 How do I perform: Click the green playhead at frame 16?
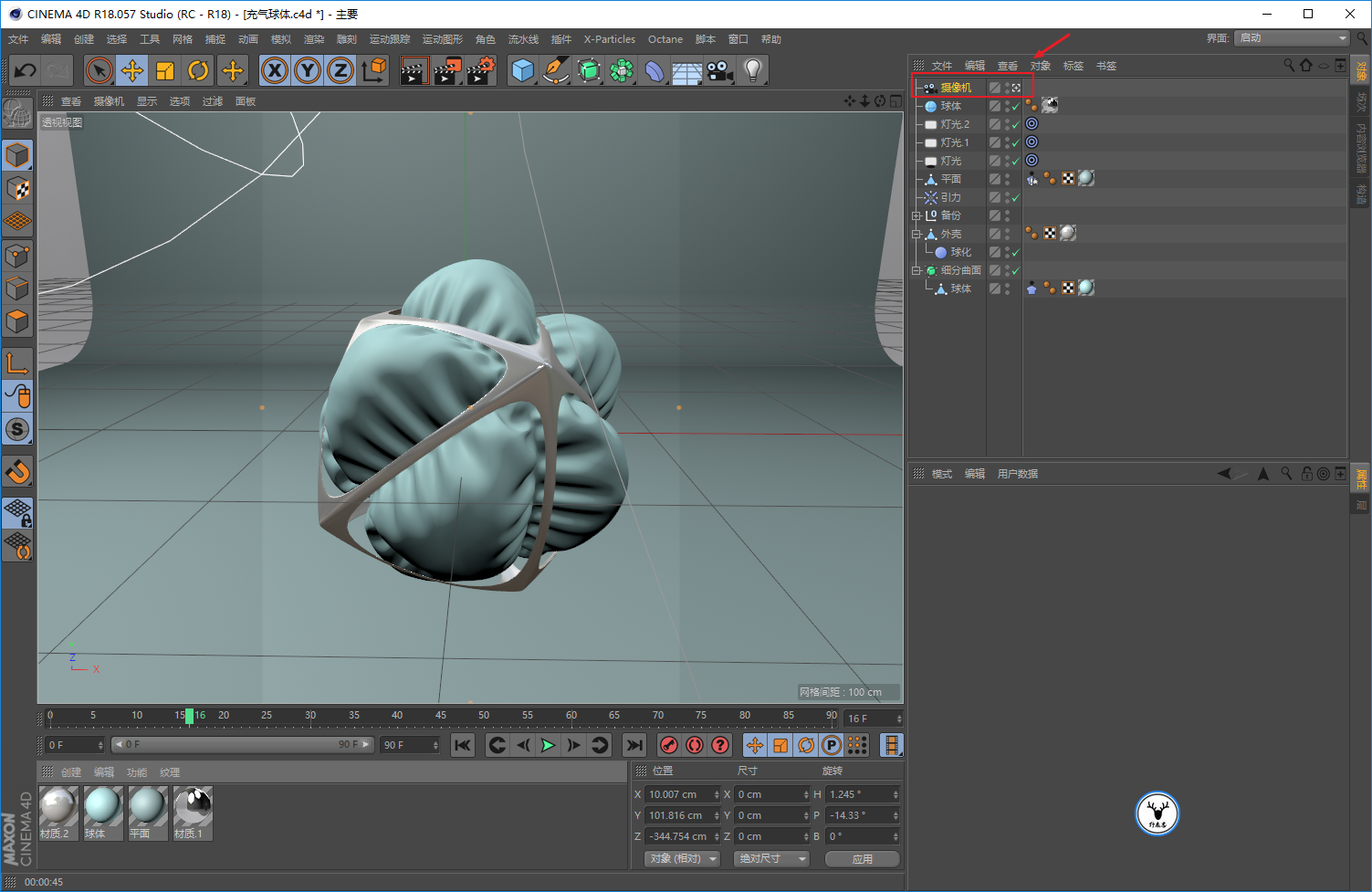click(x=189, y=717)
